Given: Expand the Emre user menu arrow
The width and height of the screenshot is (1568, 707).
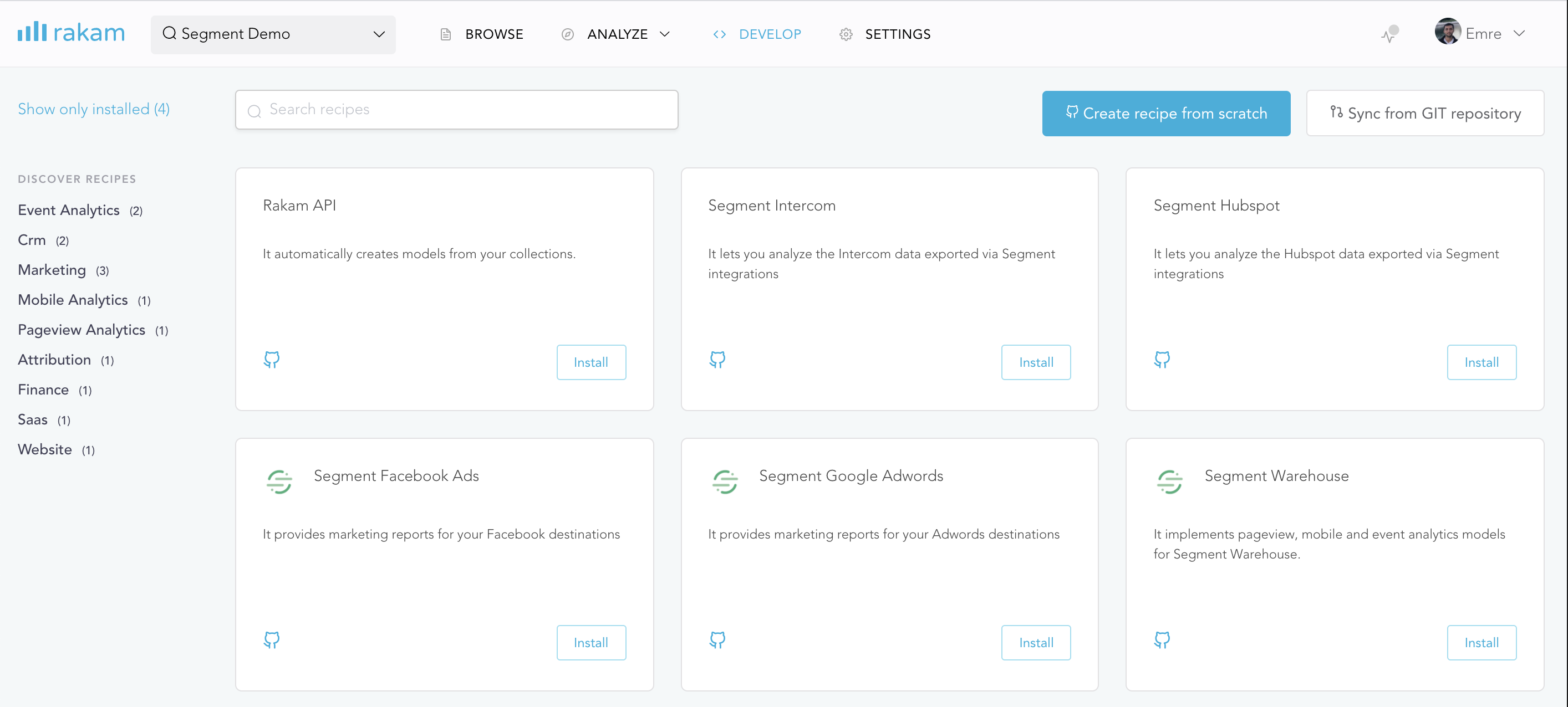Looking at the screenshot, I should pyautogui.click(x=1519, y=33).
